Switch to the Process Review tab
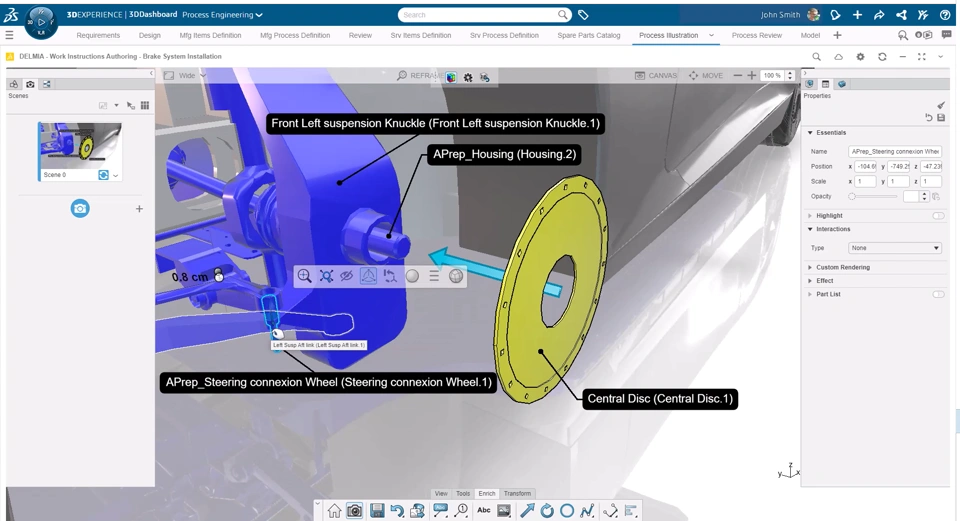 point(756,35)
